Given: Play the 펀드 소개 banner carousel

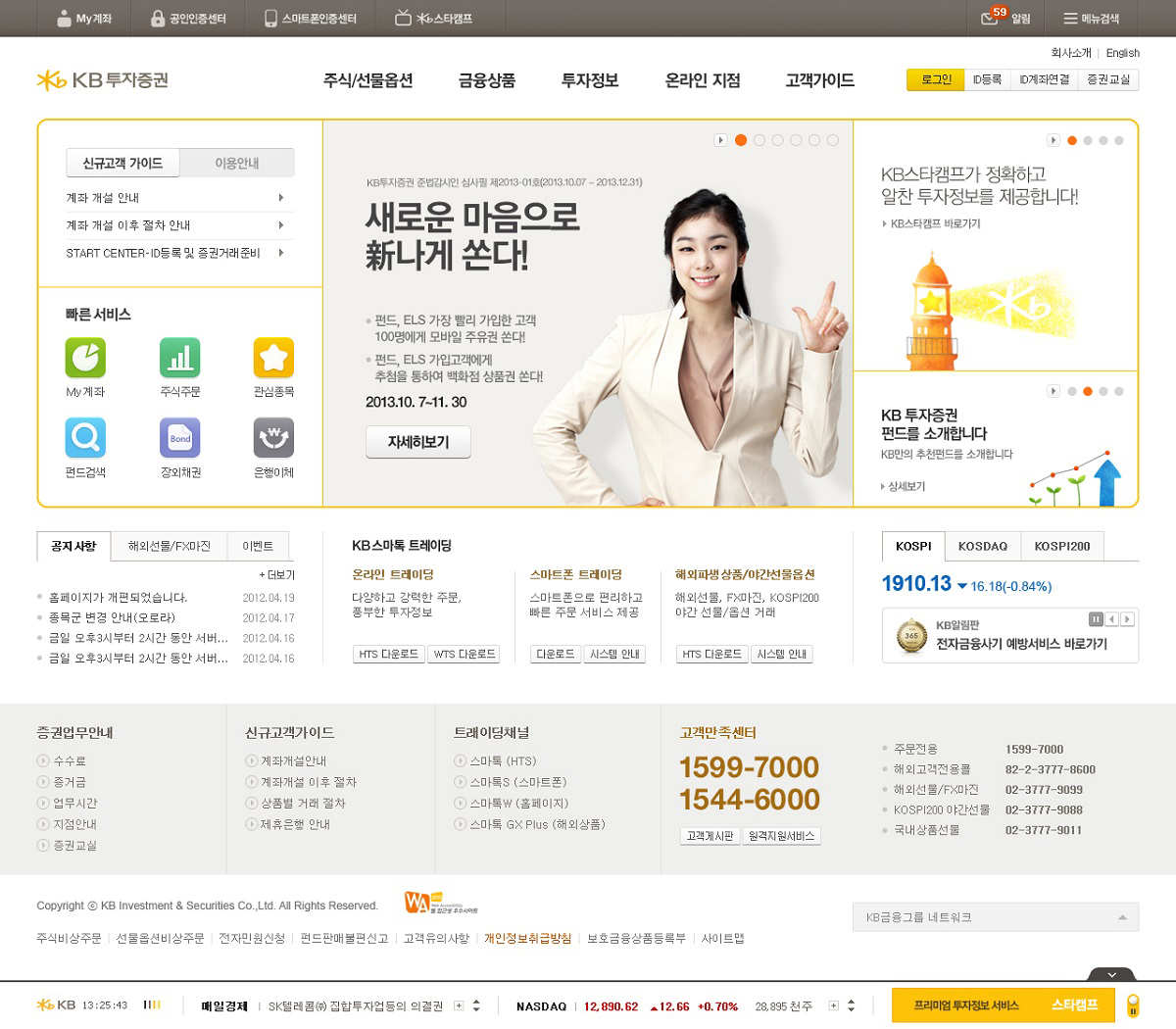Looking at the screenshot, I should tap(1053, 391).
